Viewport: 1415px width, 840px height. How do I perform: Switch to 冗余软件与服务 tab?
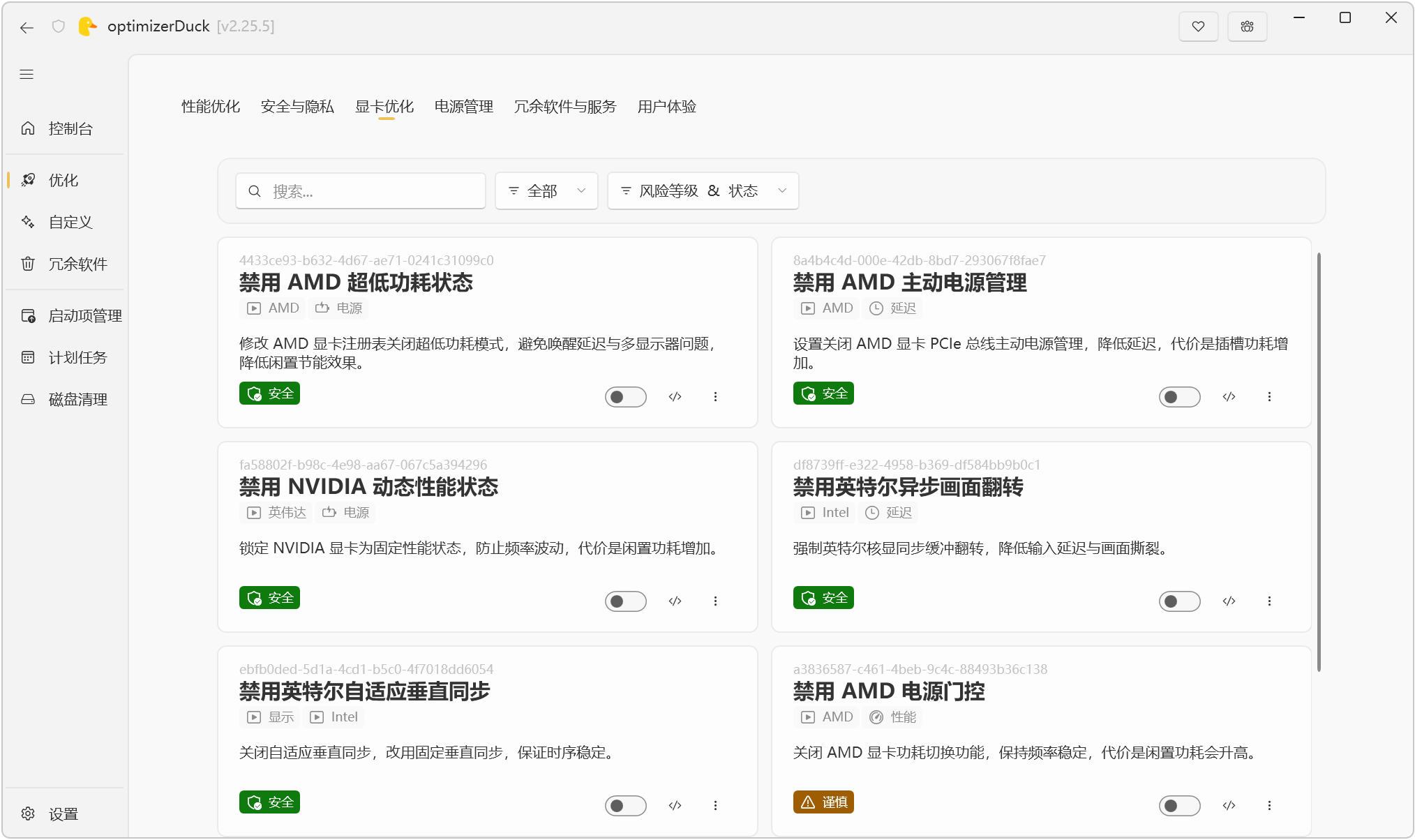(x=565, y=107)
